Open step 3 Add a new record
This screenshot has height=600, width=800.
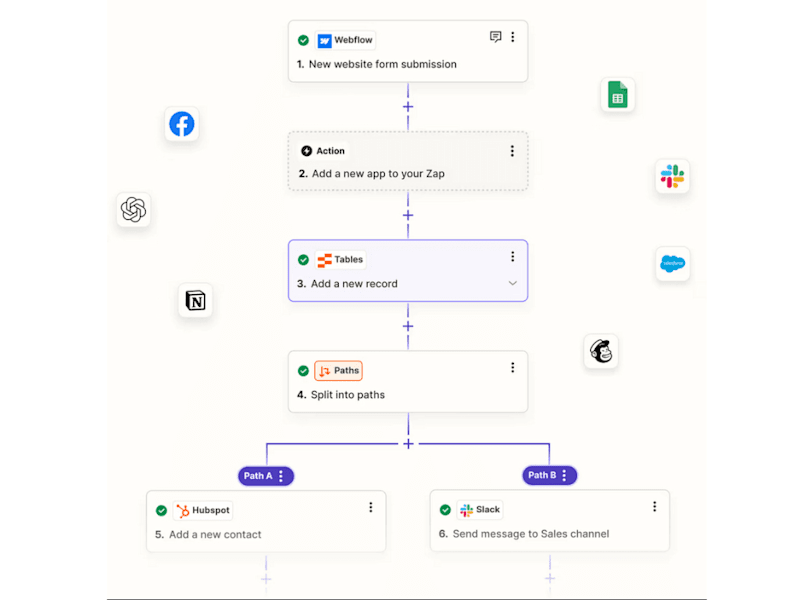tap(408, 271)
